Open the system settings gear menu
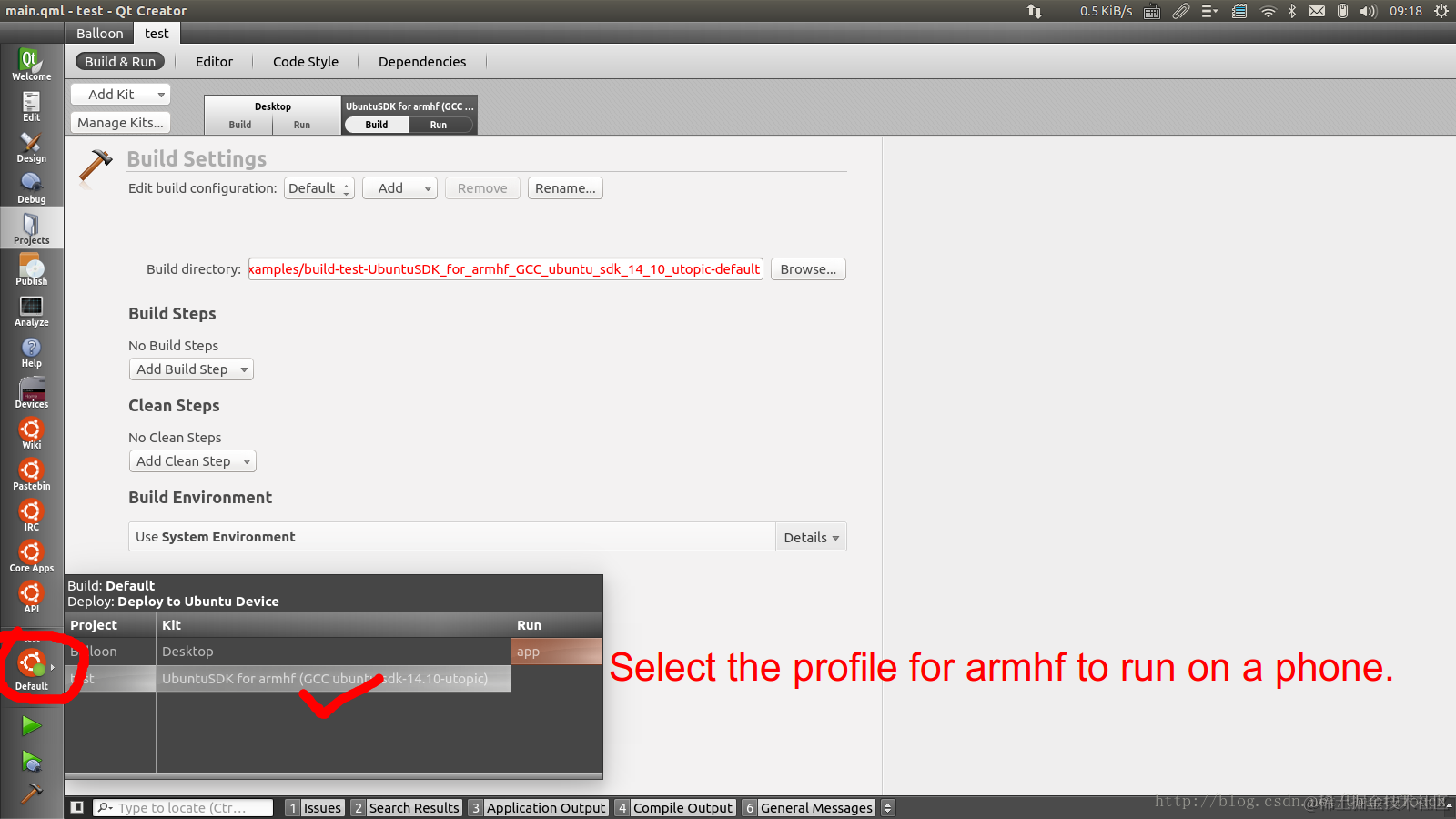Screen dimensions: 1456x819 (1441, 11)
